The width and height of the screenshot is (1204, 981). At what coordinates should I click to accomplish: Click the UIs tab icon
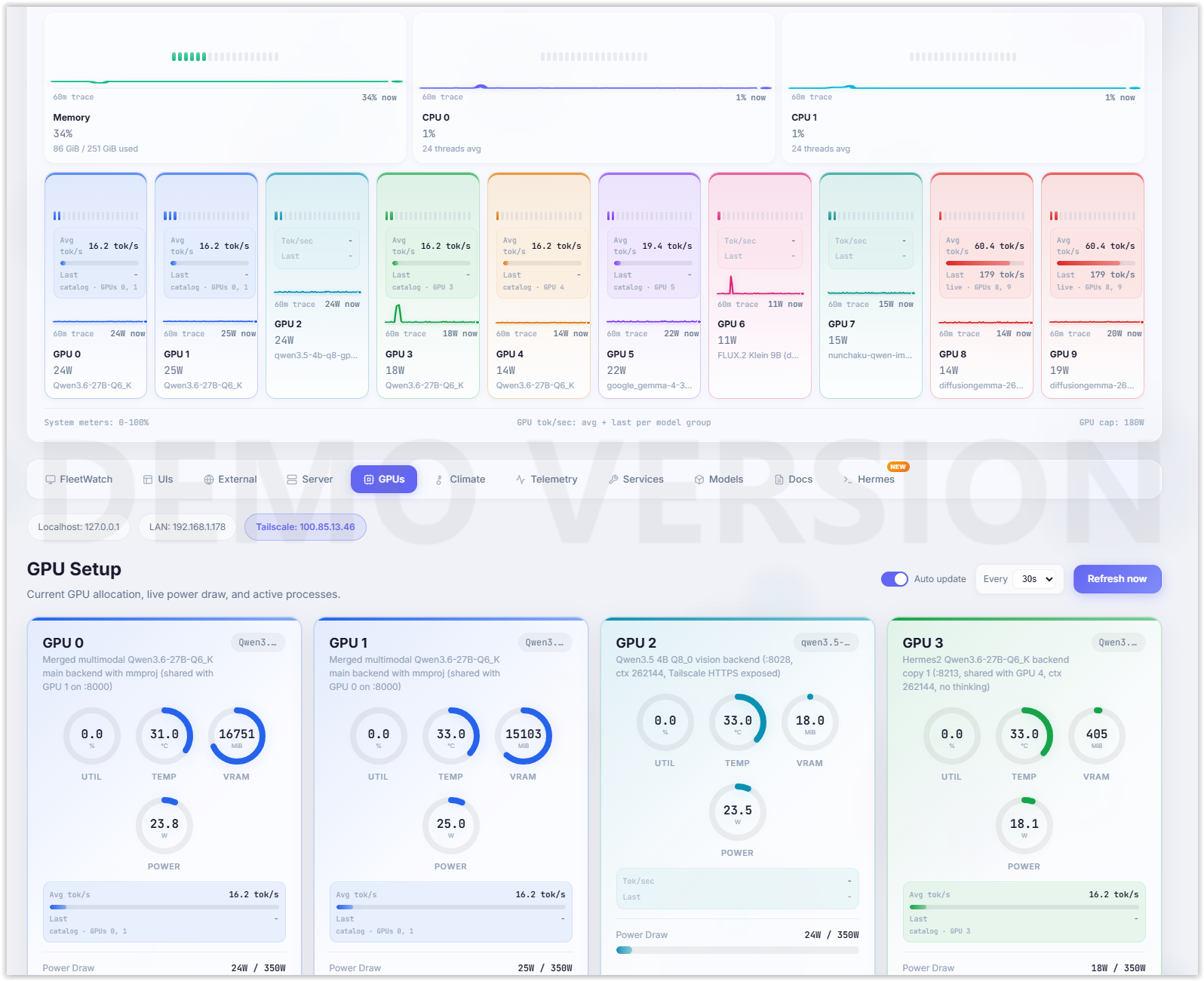click(x=148, y=480)
